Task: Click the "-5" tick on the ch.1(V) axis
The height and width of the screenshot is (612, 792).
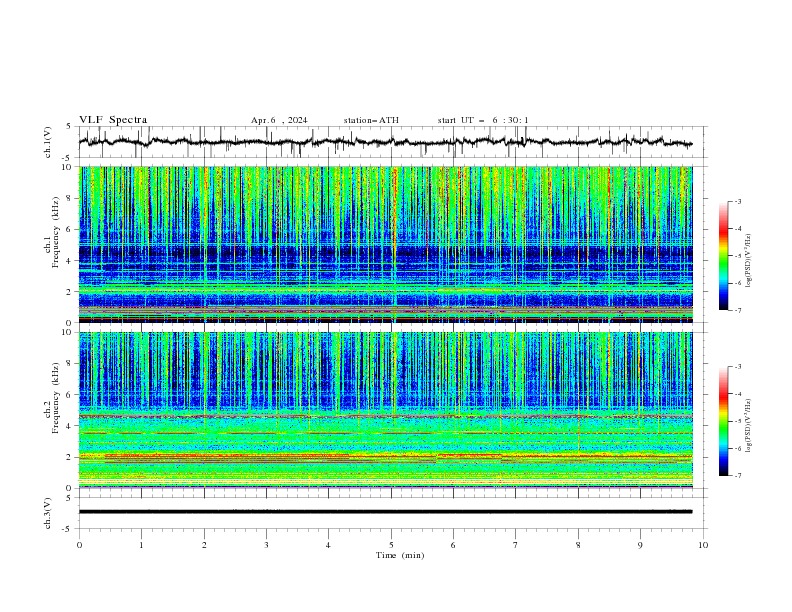Action: pos(67,158)
